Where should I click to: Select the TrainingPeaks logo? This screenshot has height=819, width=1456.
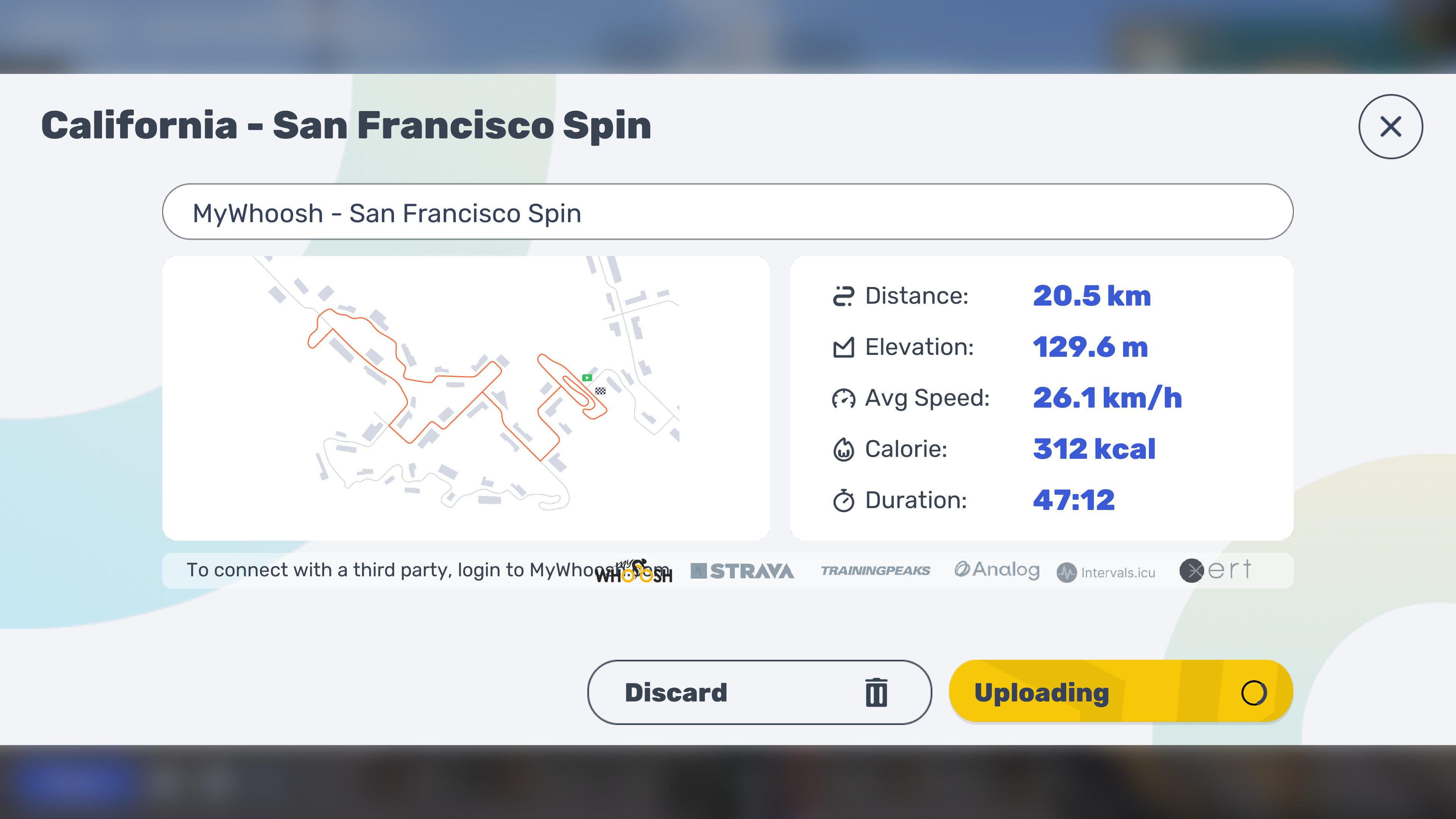point(875,571)
